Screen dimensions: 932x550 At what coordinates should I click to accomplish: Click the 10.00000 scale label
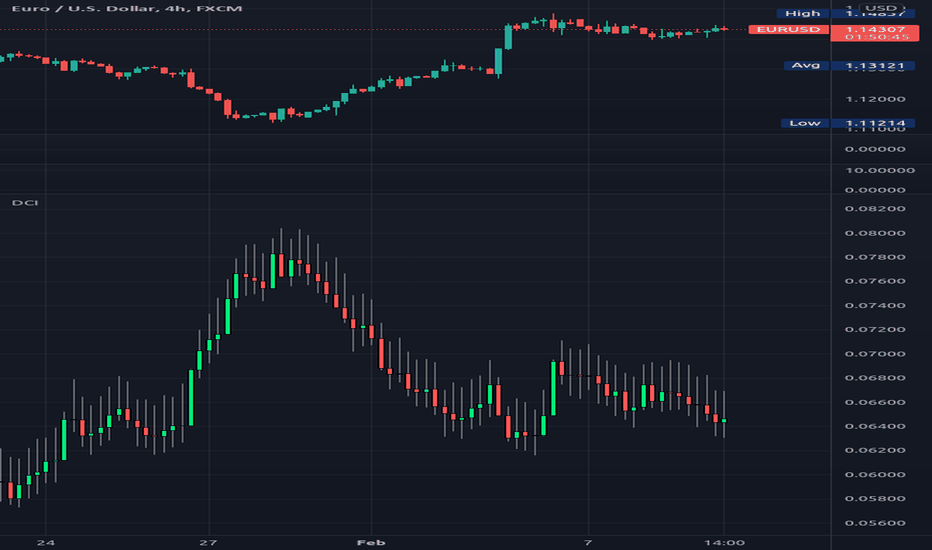click(x=880, y=171)
